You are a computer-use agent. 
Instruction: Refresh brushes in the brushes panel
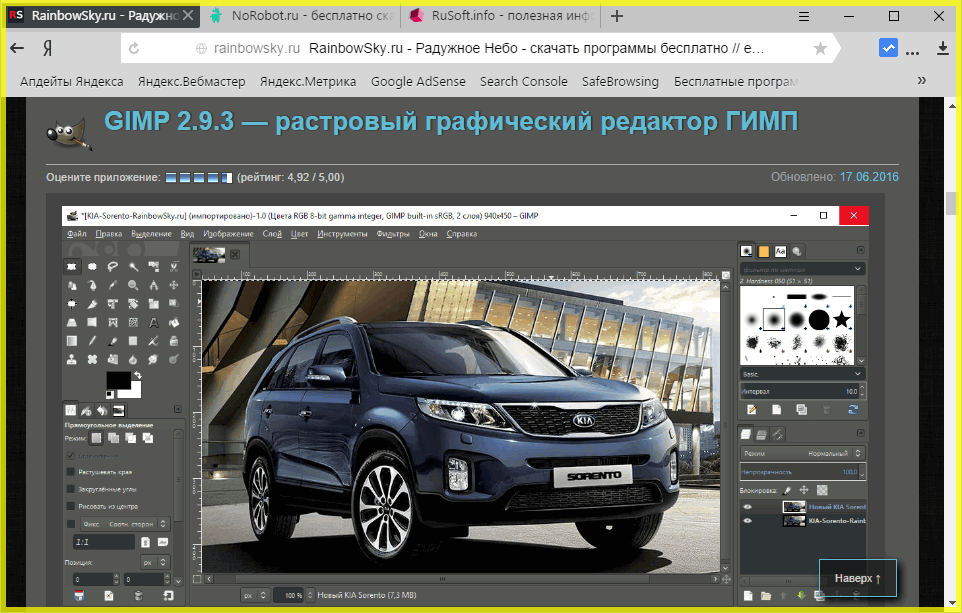coord(853,409)
